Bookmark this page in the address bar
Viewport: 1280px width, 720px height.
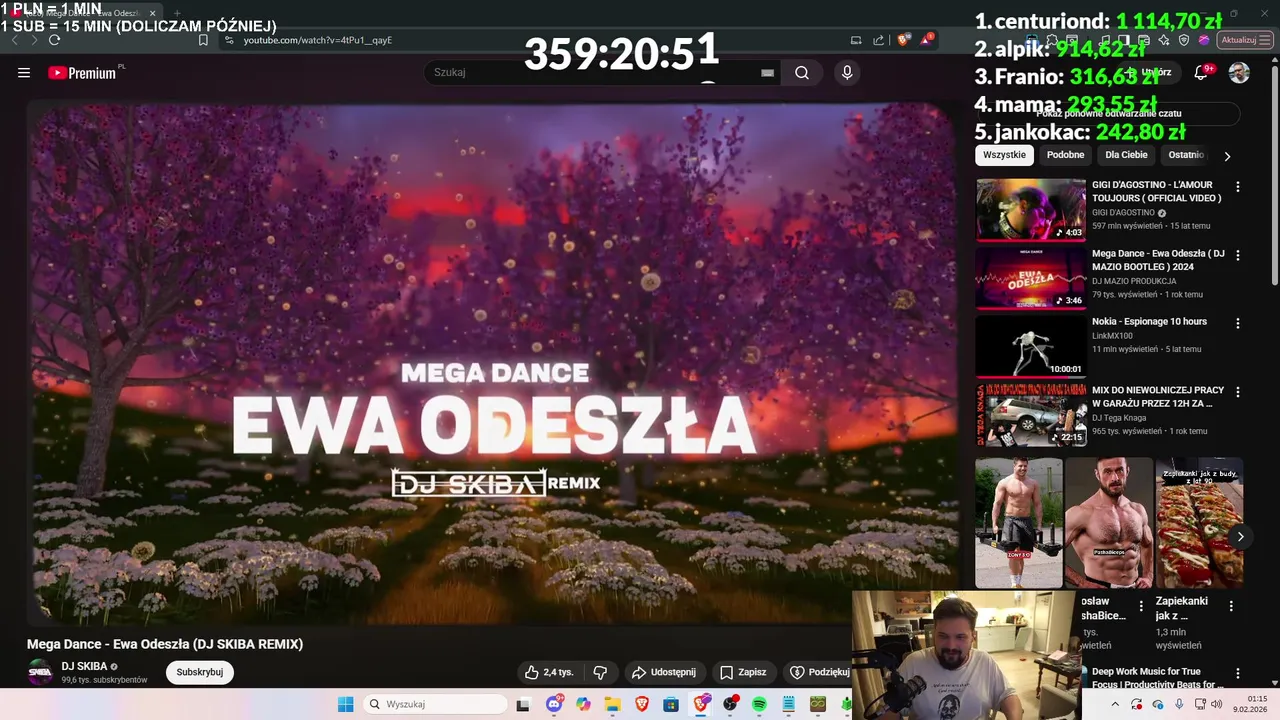pyautogui.click(x=203, y=40)
